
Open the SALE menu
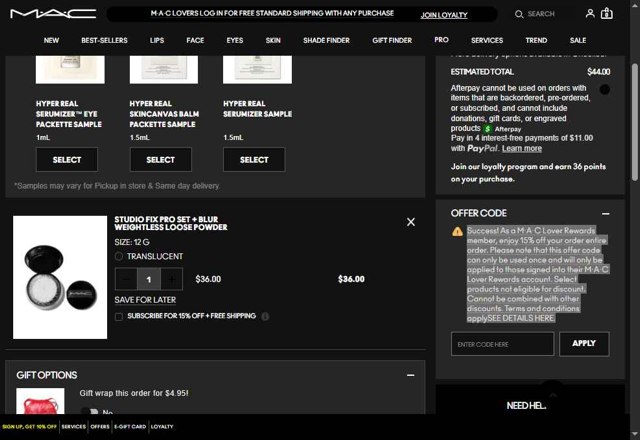pos(578,40)
